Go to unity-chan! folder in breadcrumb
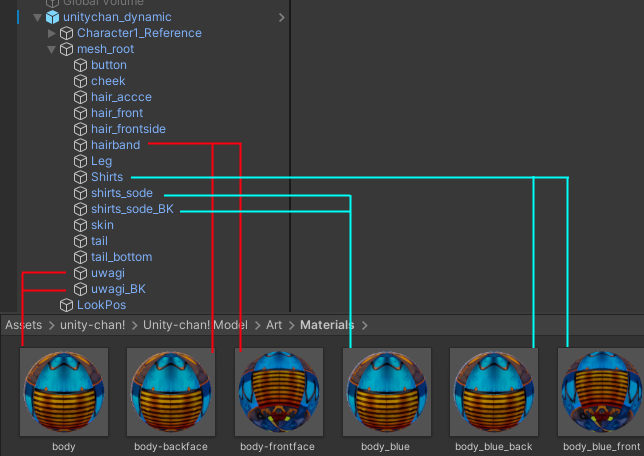The image size is (644, 456). (92, 325)
